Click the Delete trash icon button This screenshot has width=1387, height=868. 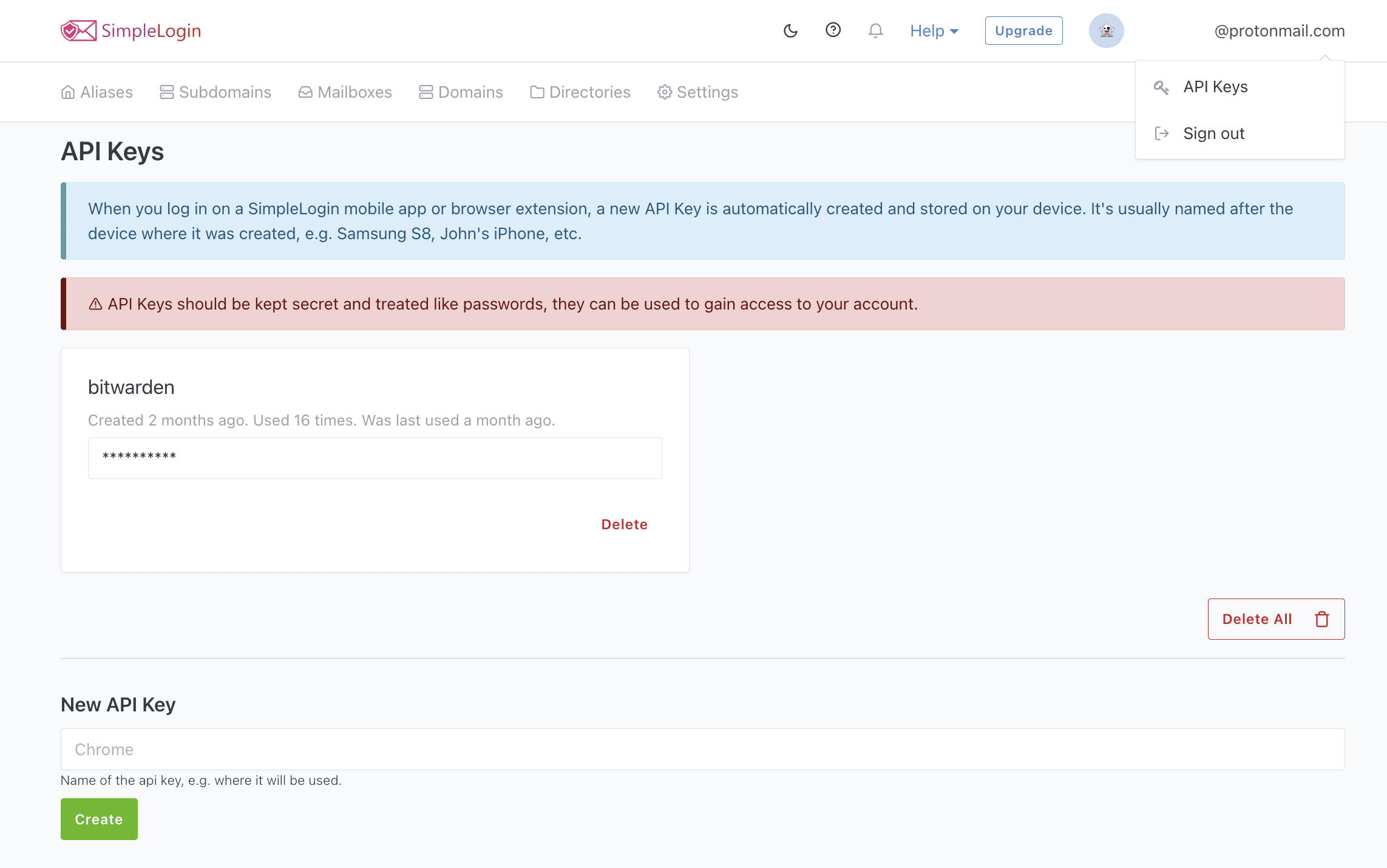click(x=1321, y=619)
